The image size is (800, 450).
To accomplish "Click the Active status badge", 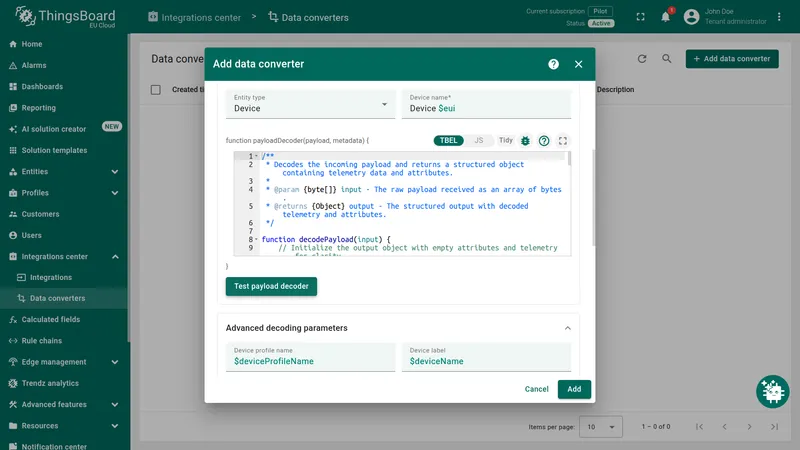I will pos(601,23).
